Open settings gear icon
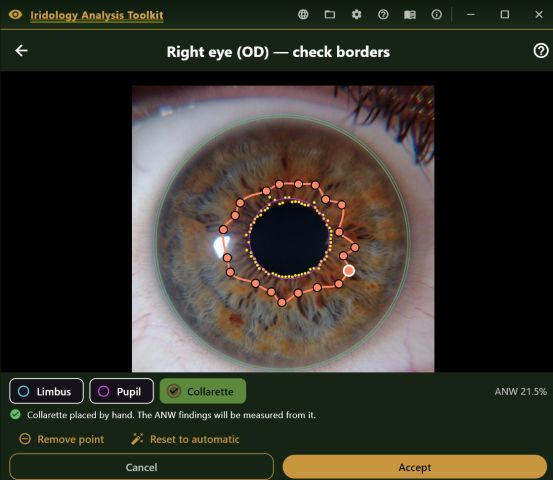Viewport: 553px width, 480px height. pyautogui.click(x=357, y=14)
